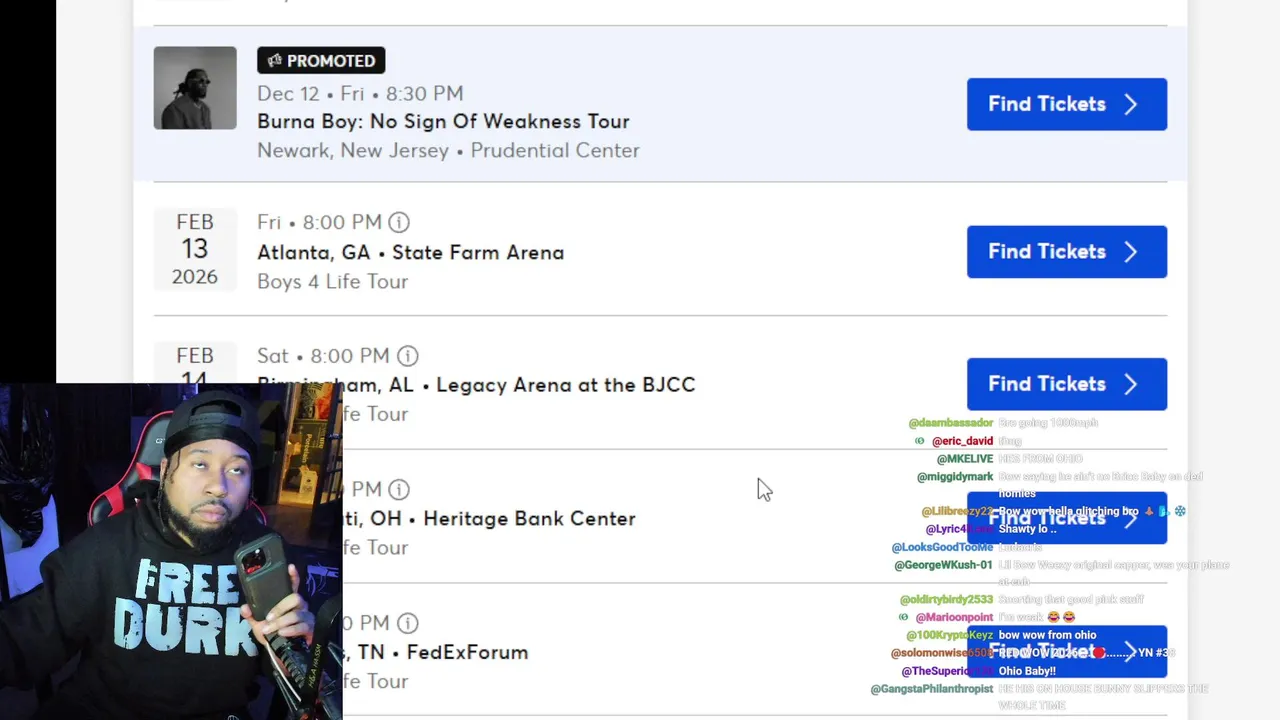
Task: Click megaphone icon in Promoted badge
Action: point(275,61)
